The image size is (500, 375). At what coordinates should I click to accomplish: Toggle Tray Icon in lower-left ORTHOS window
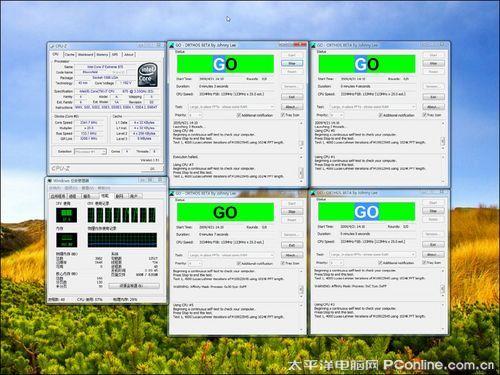[x=283, y=263]
